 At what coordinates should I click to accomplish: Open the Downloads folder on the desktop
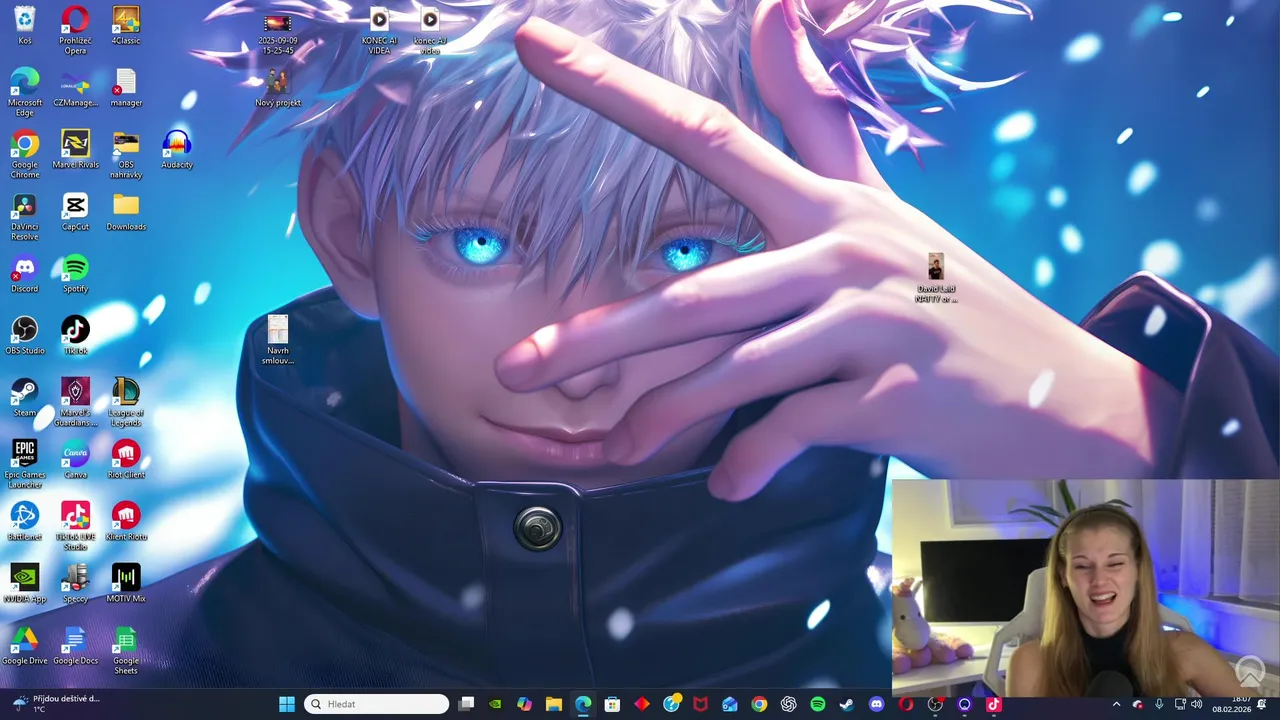tap(126, 212)
